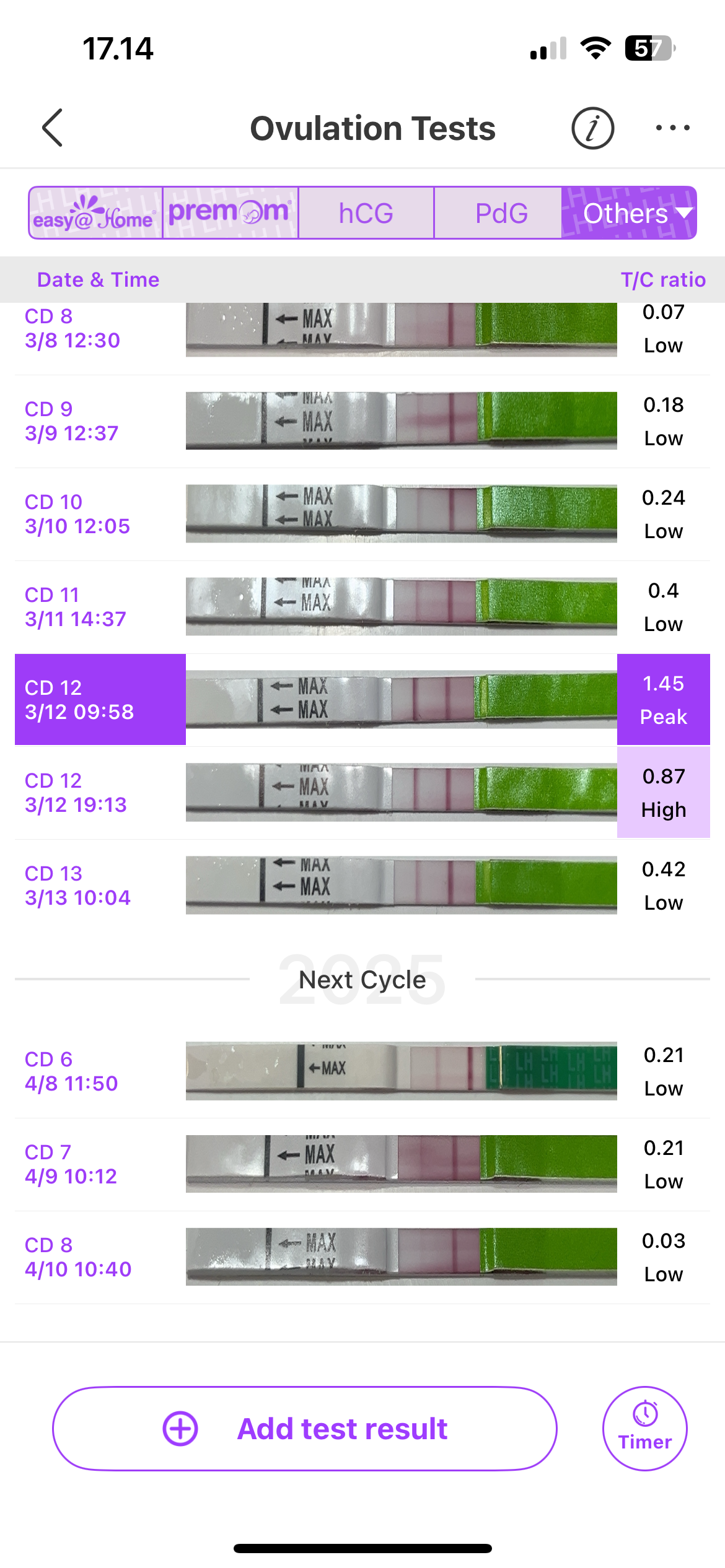Switch to the Premom tab
725x1568 pixels.
(230, 213)
